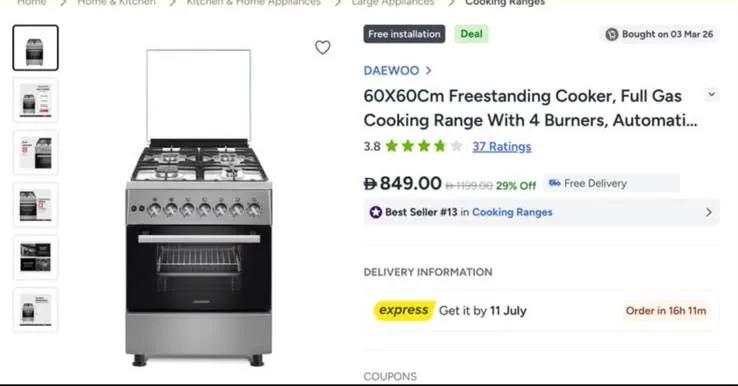
Task: Open the DAEWOO brand page chevron
Action: pyautogui.click(x=428, y=71)
